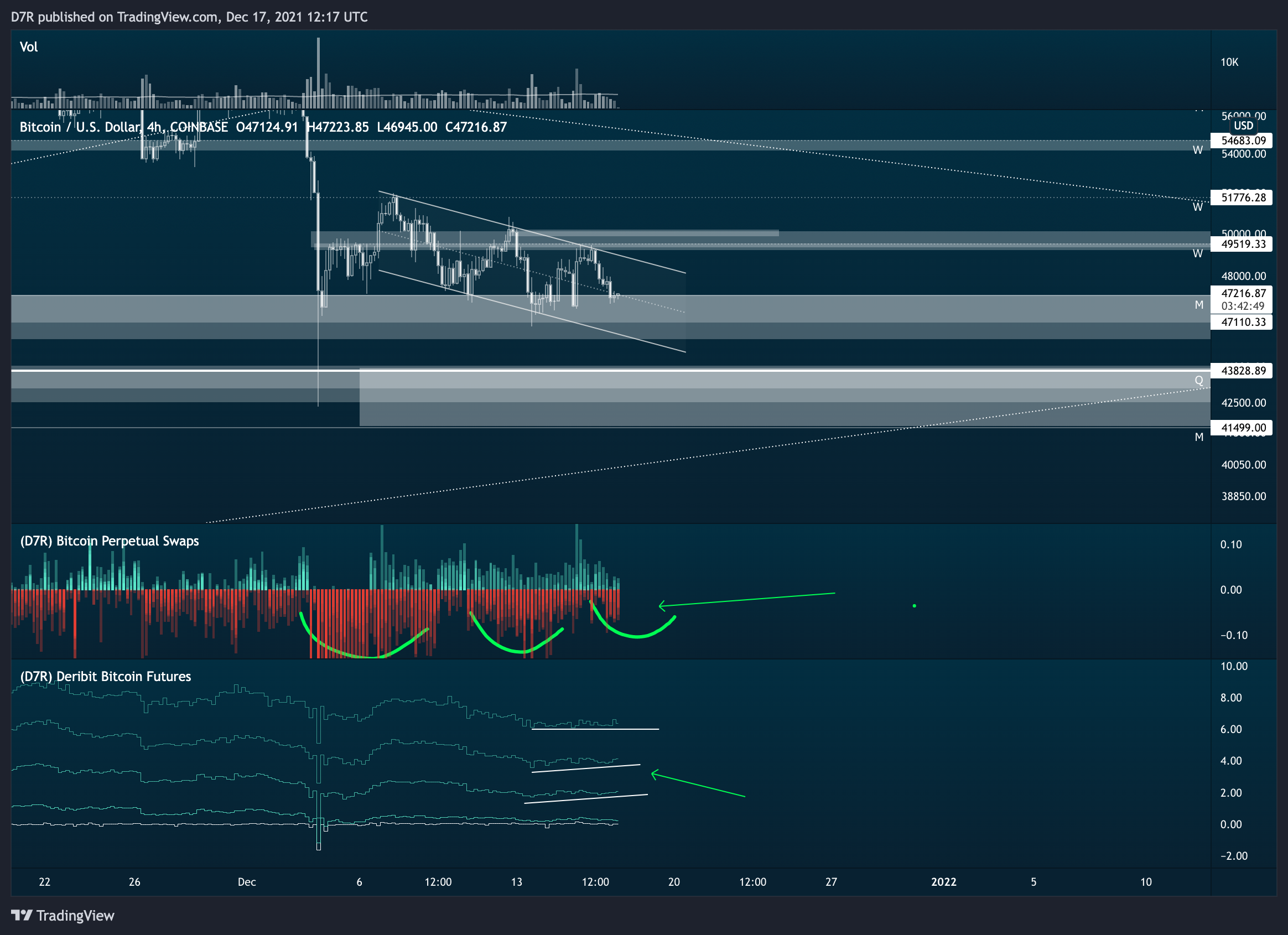The height and width of the screenshot is (935, 1288).
Task: Click the TradingView logo at bottom left
Action: click(63, 915)
